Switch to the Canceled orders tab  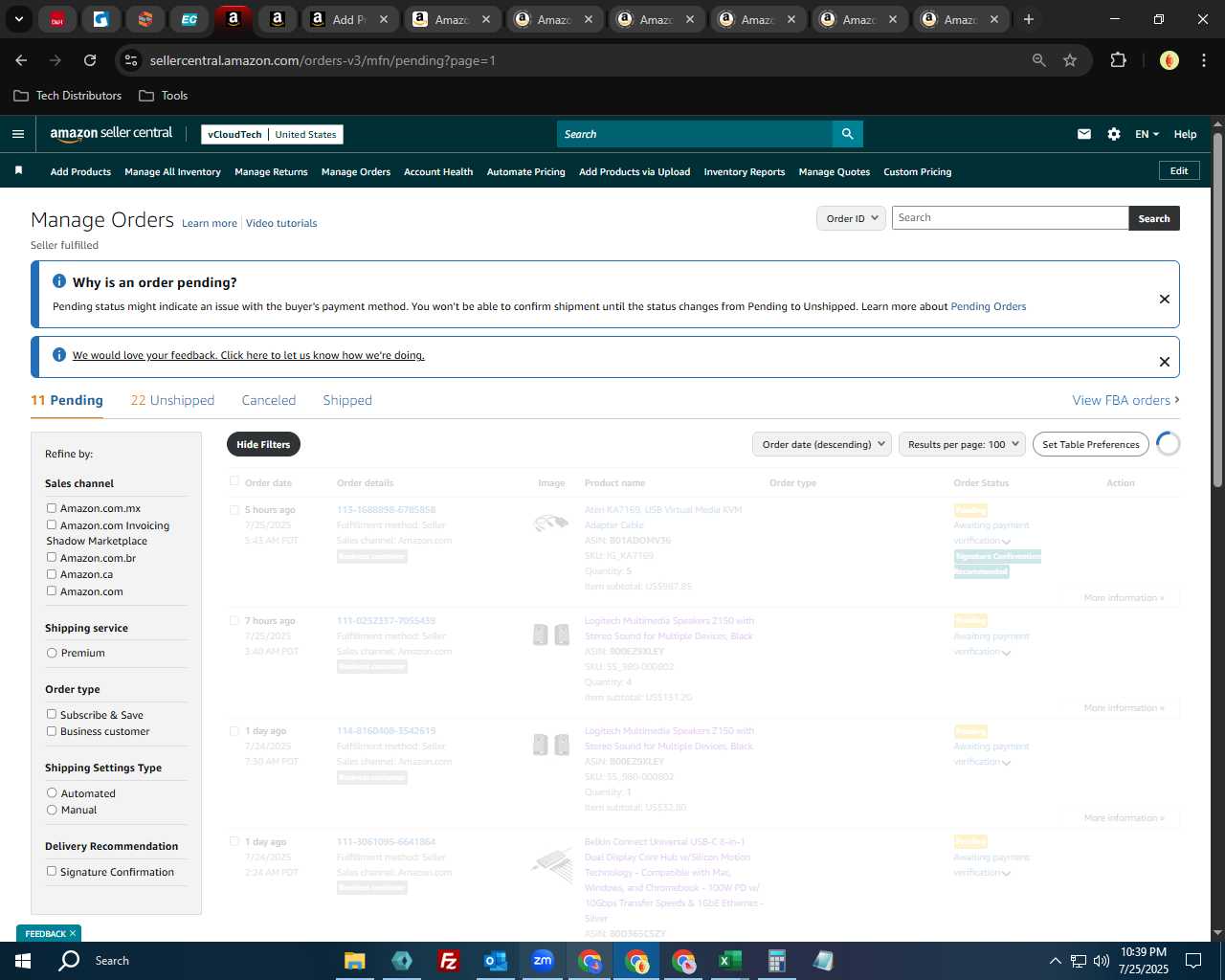269,400
